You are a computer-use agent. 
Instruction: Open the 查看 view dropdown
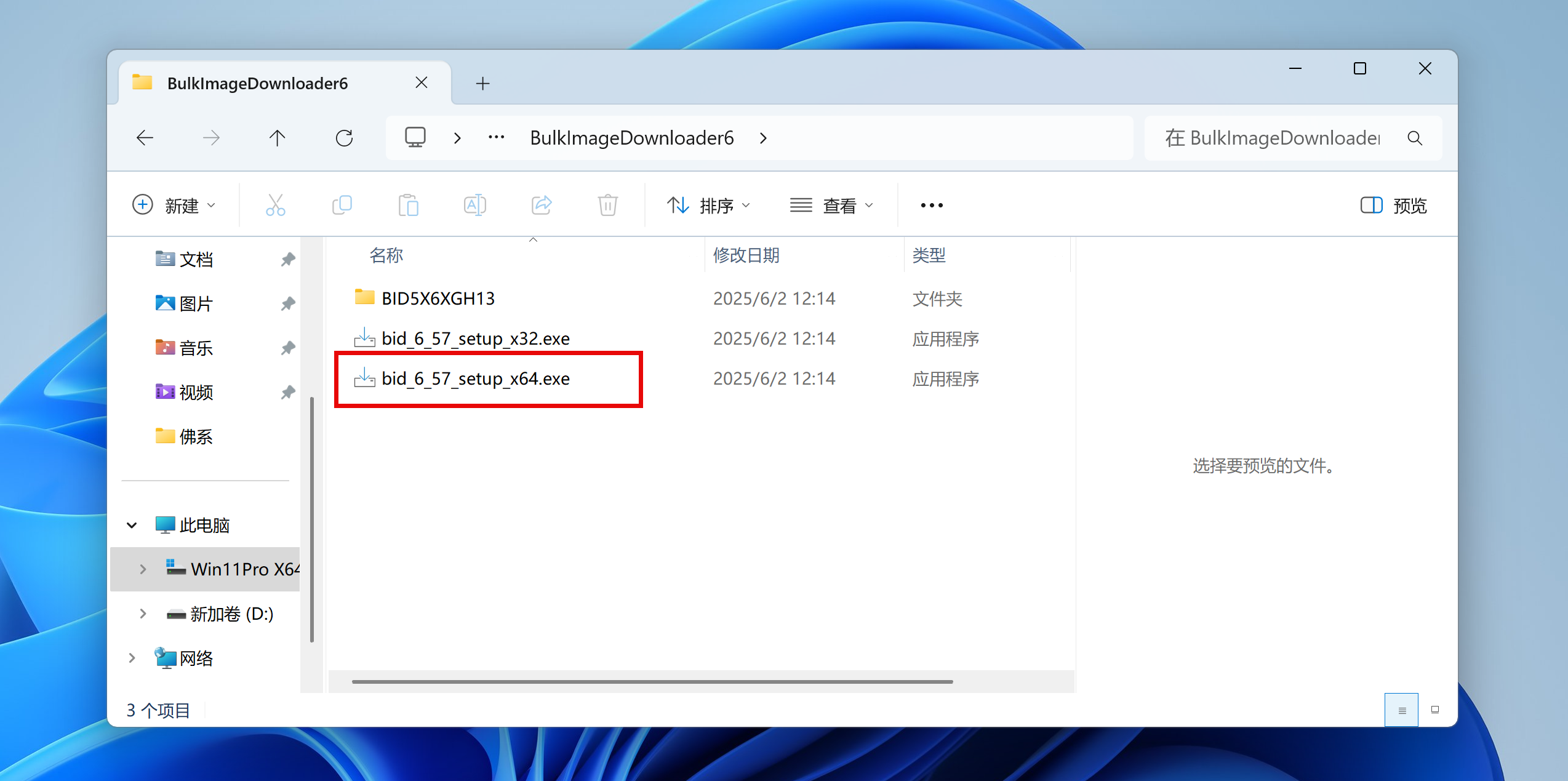[832, 205]
